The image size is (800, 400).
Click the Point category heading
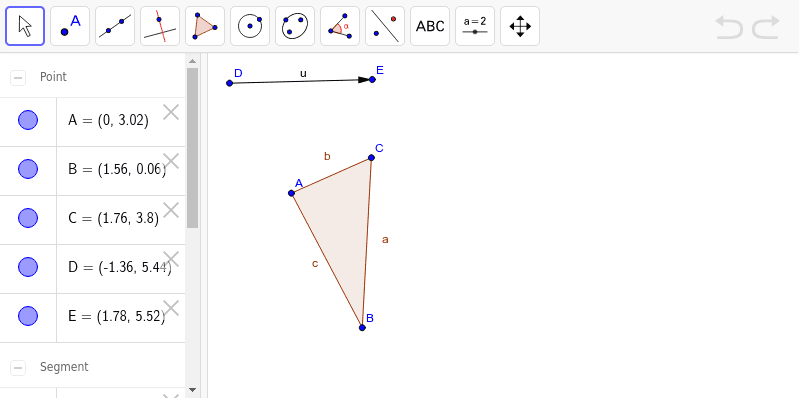pyautogui.click(x=53, y=77)
